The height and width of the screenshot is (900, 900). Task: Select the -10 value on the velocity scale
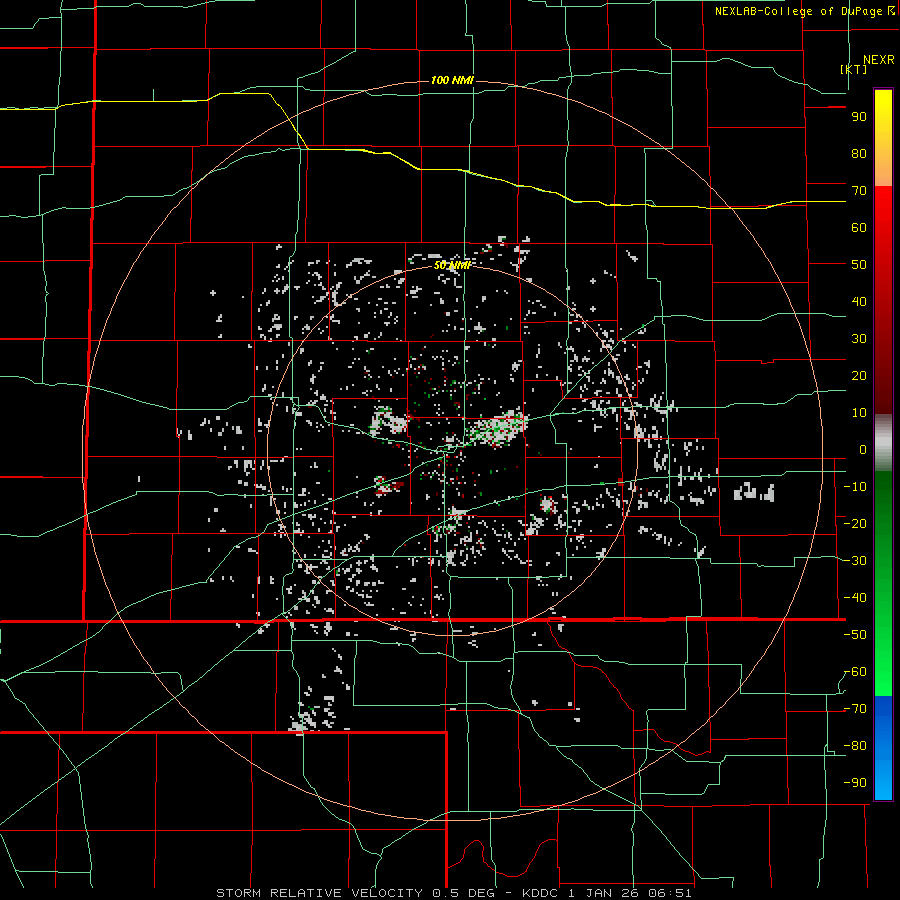855,487
